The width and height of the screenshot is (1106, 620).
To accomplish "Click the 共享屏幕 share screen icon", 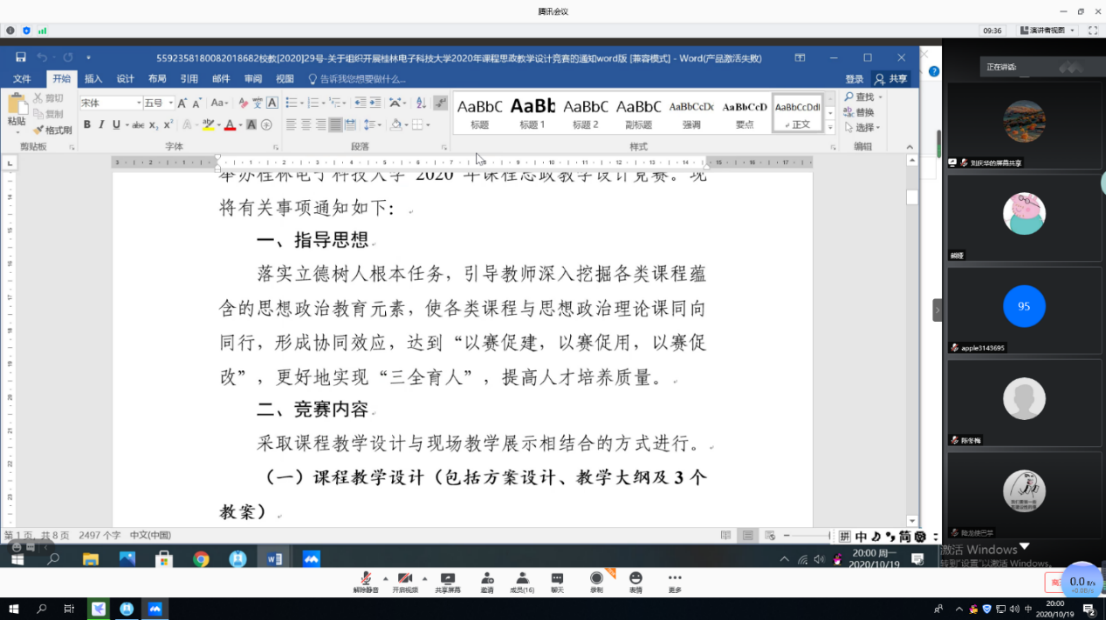I will pos(447,579).
